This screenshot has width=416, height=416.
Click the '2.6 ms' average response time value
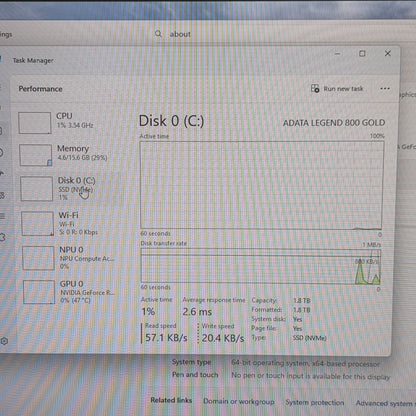click(197, 312)
